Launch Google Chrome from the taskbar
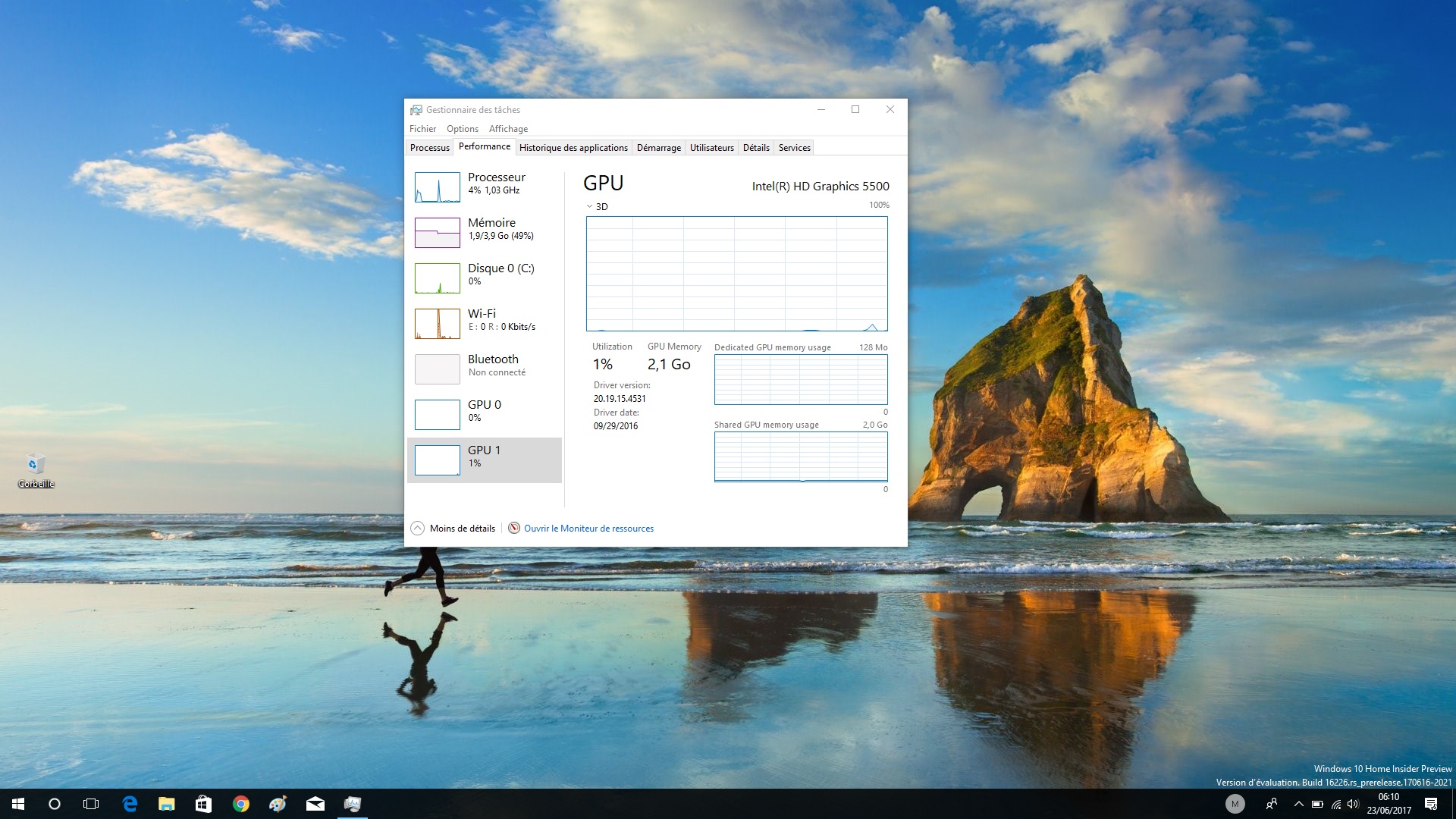Screen dimensions: 1456x819 pyautogui.click(x=241, y=804)
